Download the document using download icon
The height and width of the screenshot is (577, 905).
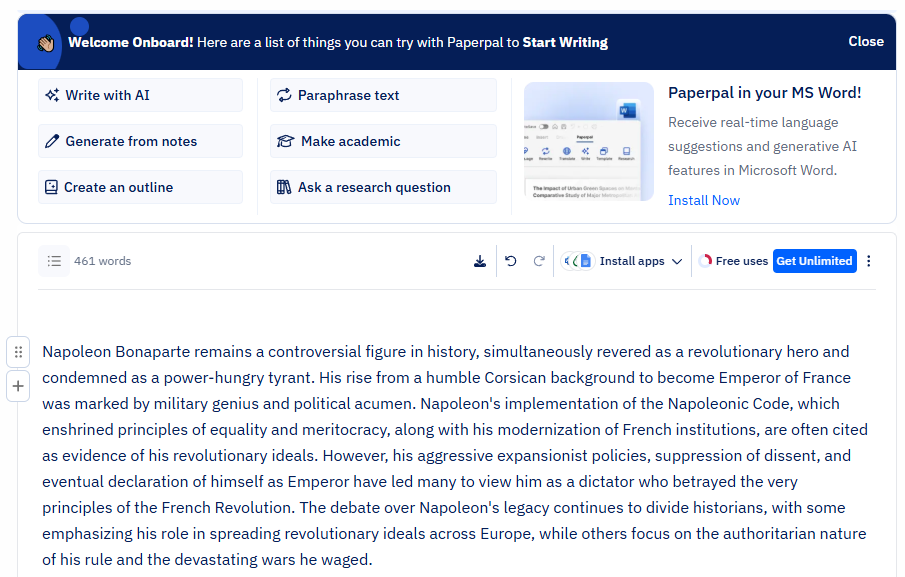[480, 261]
